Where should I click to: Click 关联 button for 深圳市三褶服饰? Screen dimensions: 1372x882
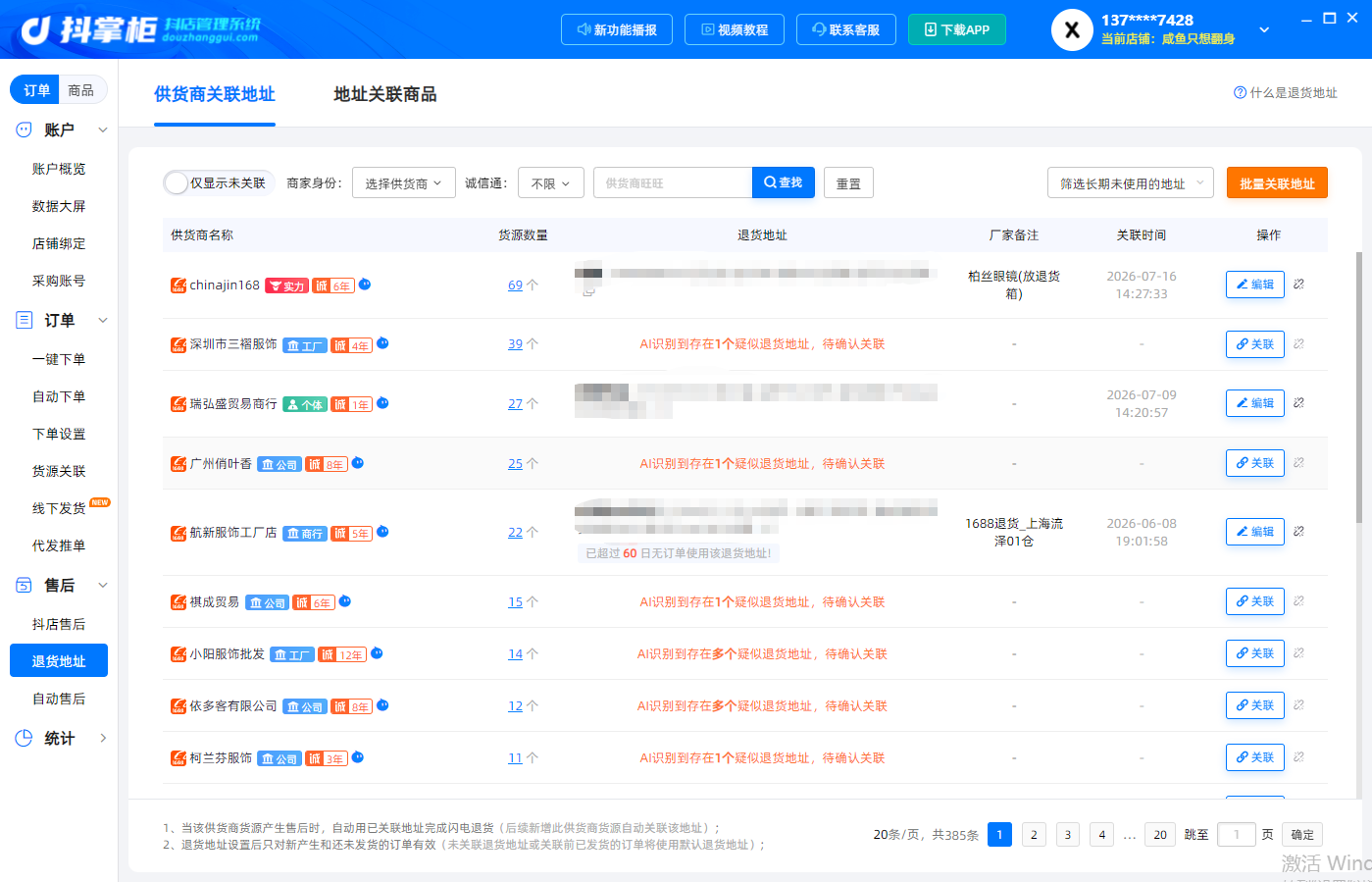point(1255,344)
